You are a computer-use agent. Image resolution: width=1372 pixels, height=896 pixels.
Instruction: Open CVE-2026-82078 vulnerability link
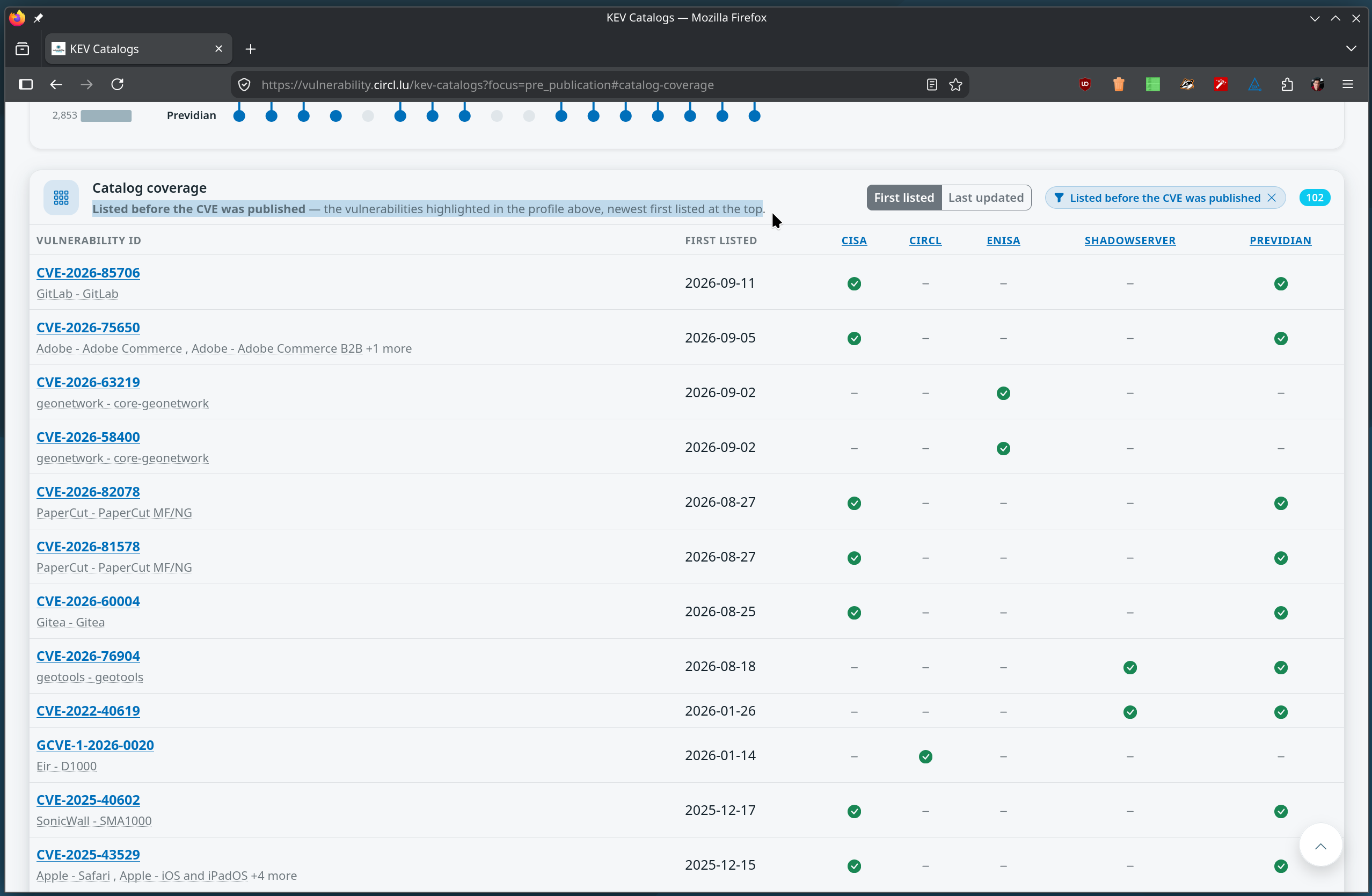click(88, 492)
